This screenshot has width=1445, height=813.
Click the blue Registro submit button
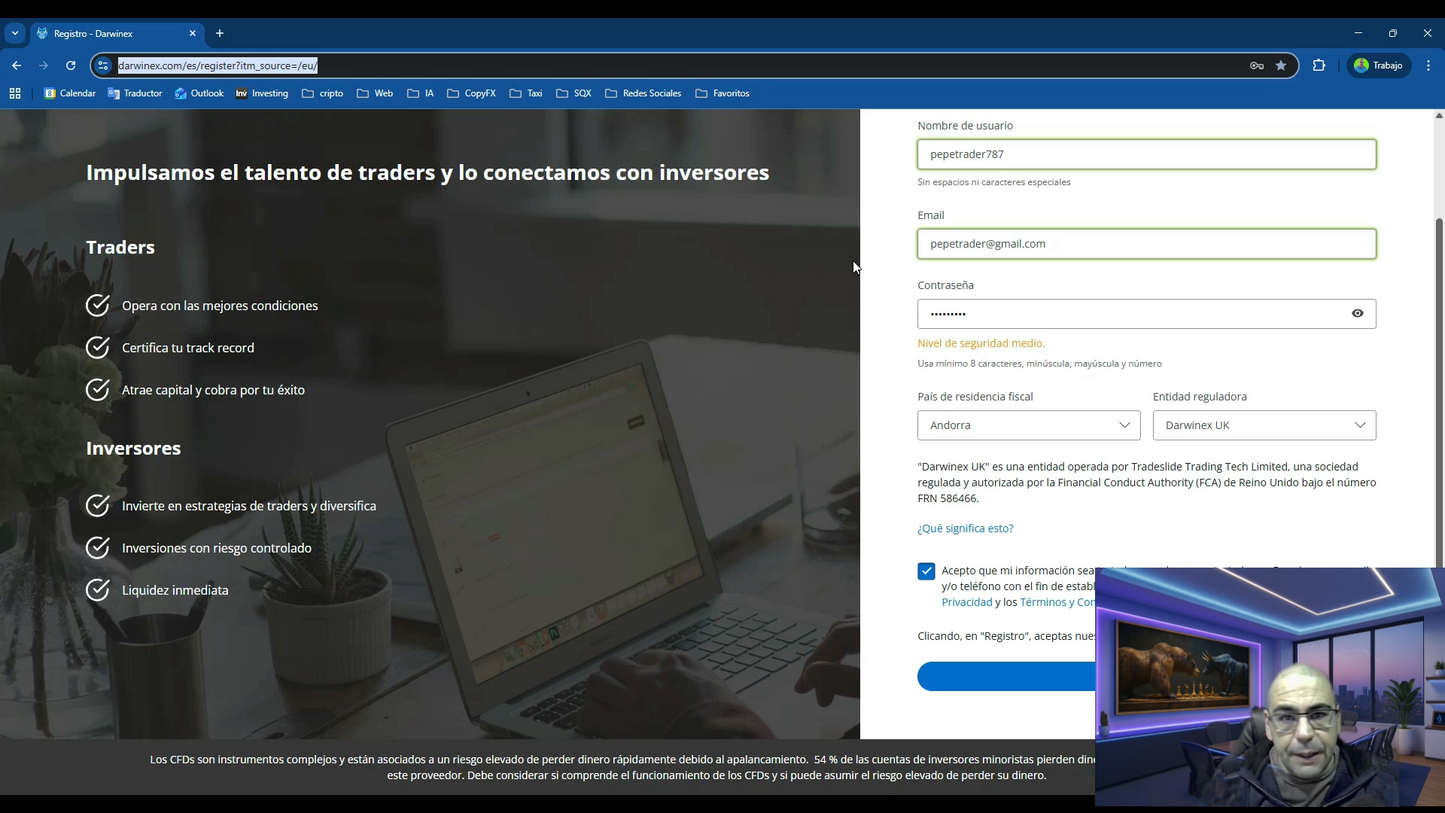point(1006,676)
